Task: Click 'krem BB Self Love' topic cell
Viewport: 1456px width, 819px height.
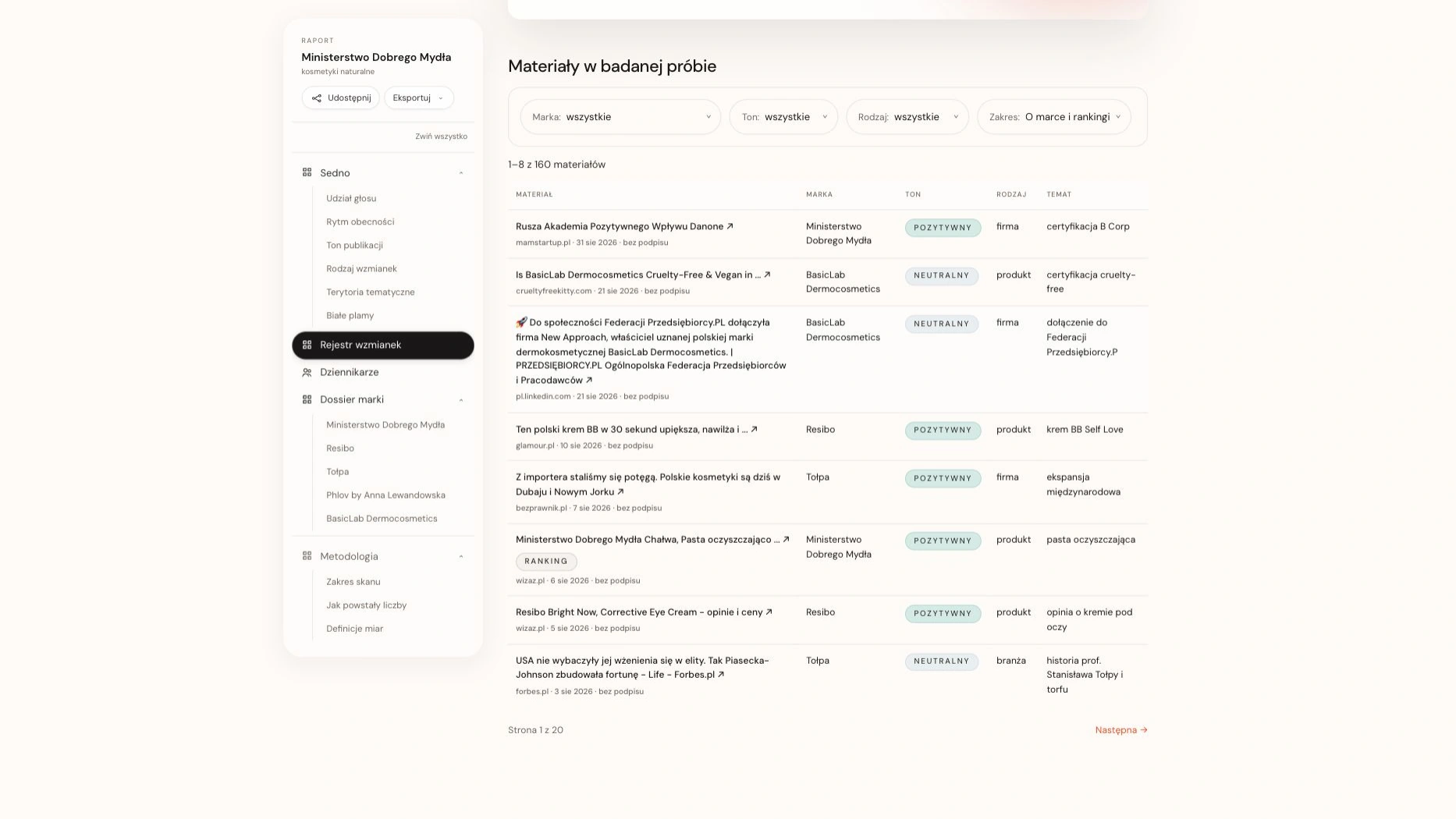Action: [1085, 430]
